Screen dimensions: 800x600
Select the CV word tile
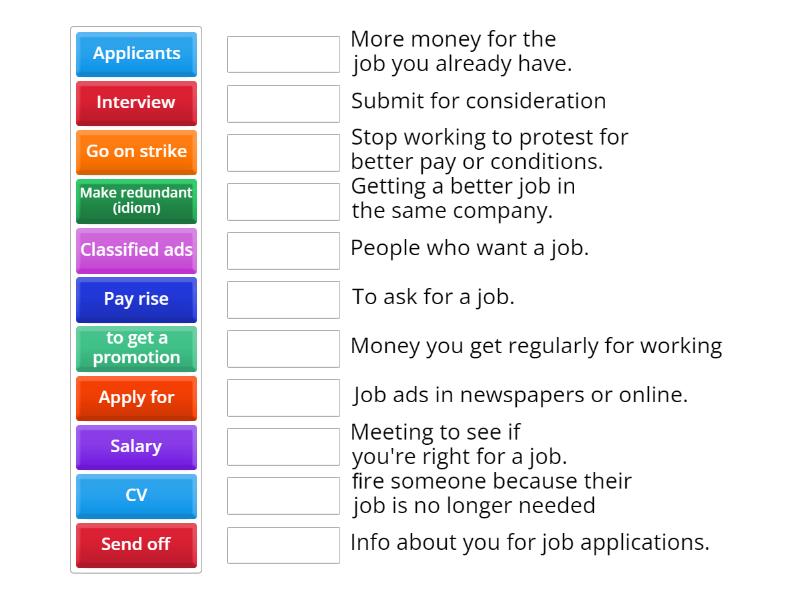[x=136, y=496]
